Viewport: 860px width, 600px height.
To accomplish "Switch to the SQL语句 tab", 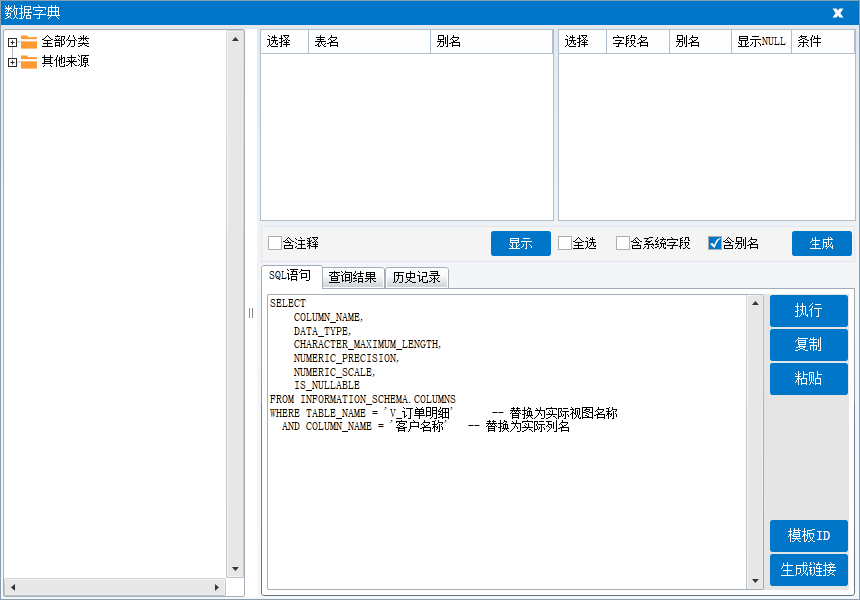I will 291,276.
